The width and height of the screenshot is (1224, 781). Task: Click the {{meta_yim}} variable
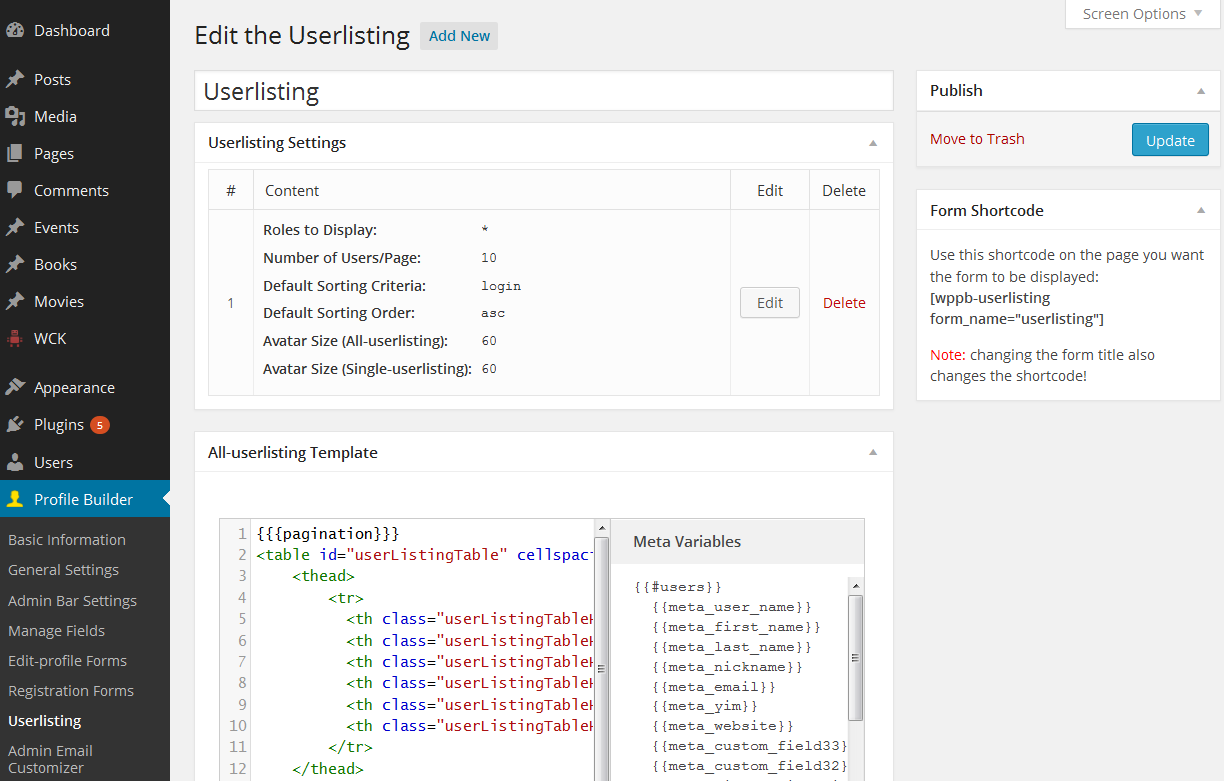[705, 707]
